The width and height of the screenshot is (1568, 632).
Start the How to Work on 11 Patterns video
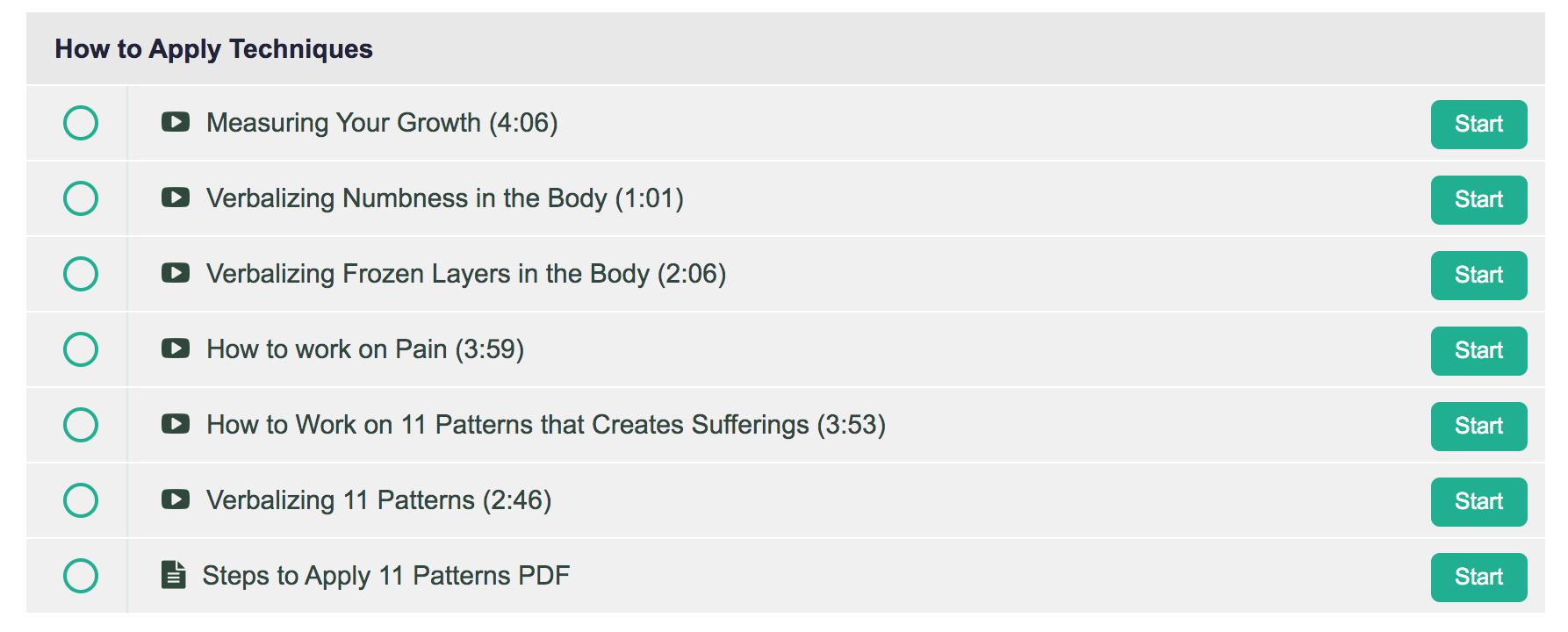click(x=1478, y=426)
